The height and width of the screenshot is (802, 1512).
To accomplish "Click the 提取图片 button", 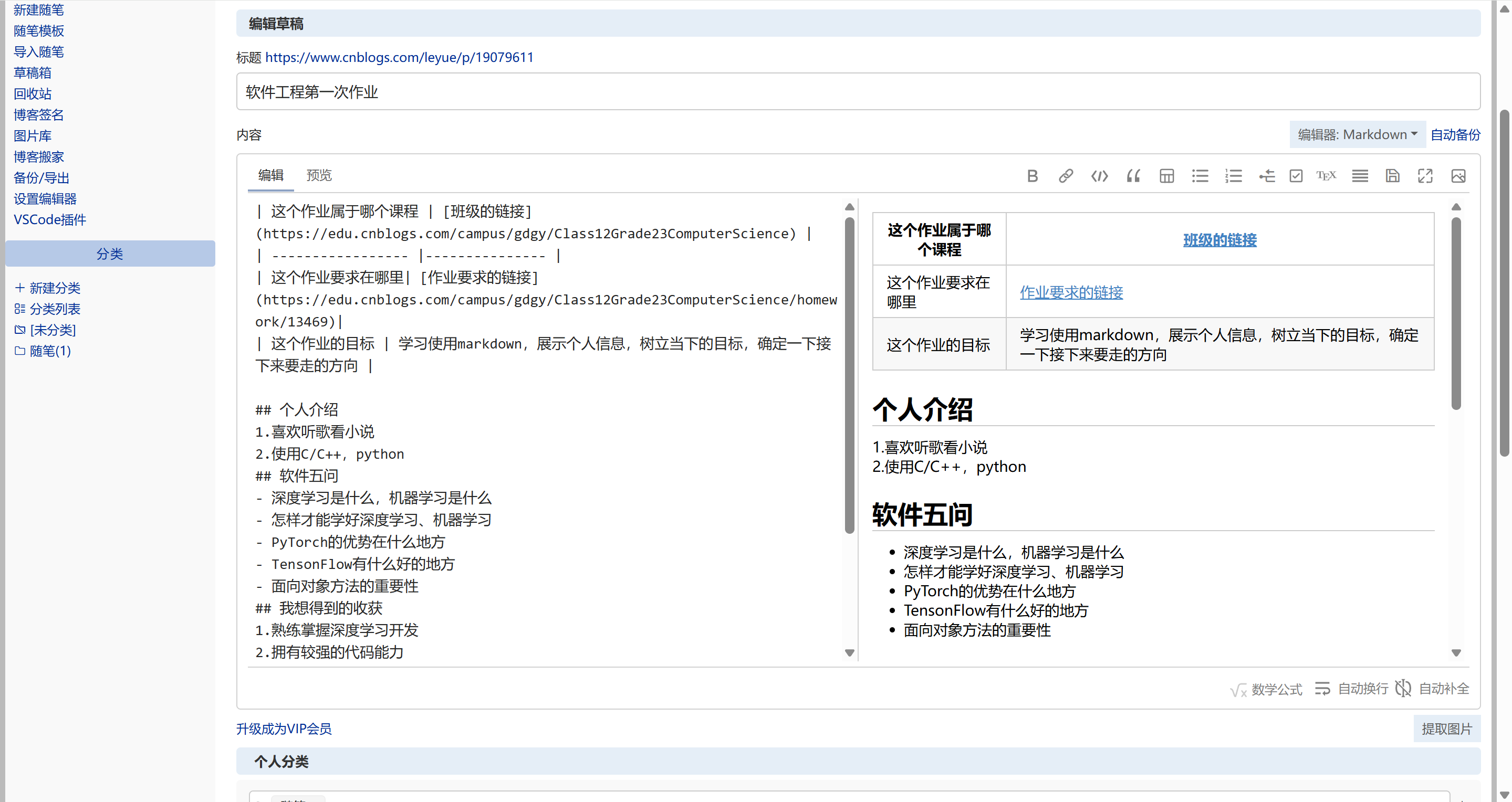I will (1446, 729).
